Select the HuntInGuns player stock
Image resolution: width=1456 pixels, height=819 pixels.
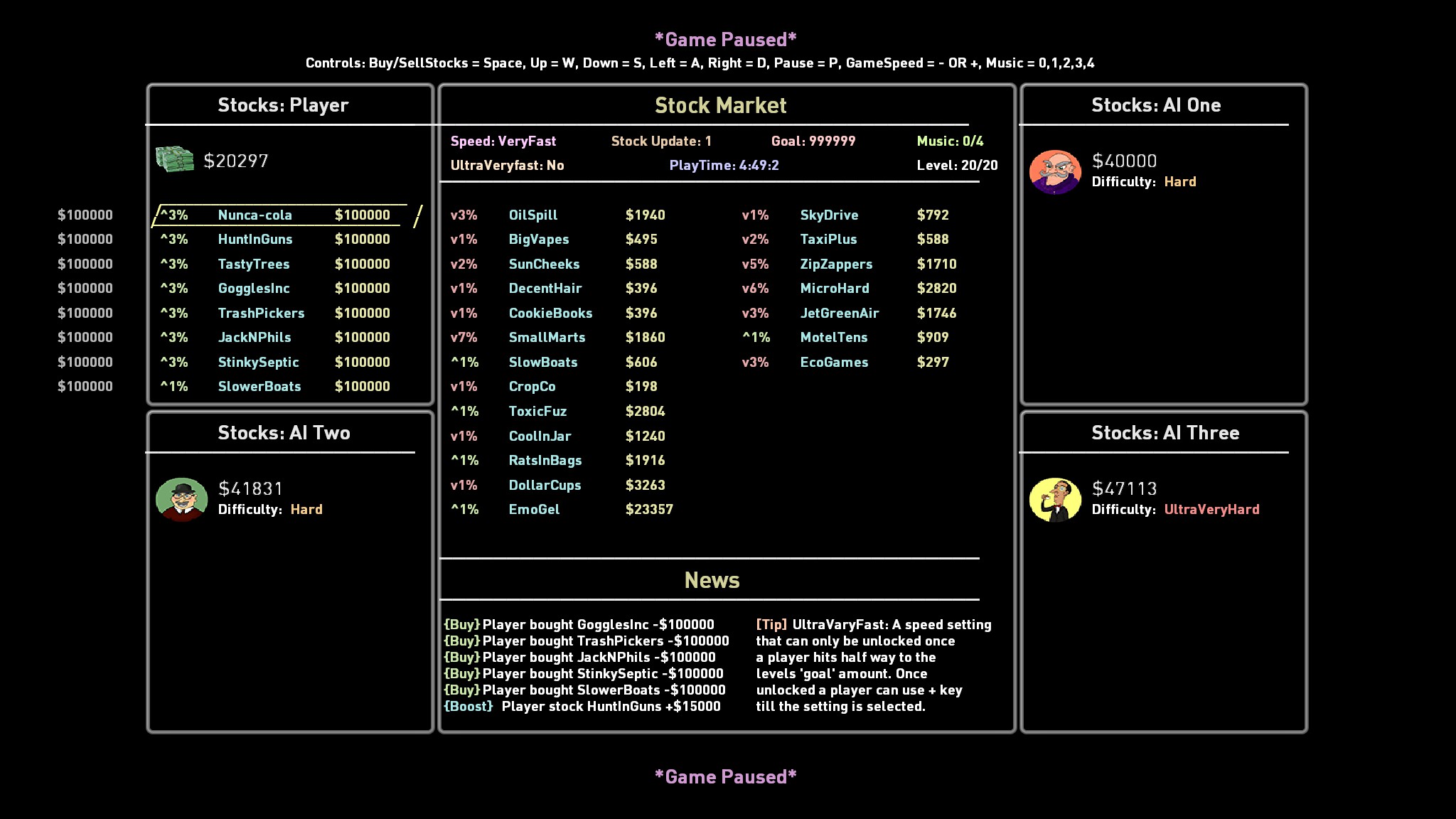tap(255, 240)
